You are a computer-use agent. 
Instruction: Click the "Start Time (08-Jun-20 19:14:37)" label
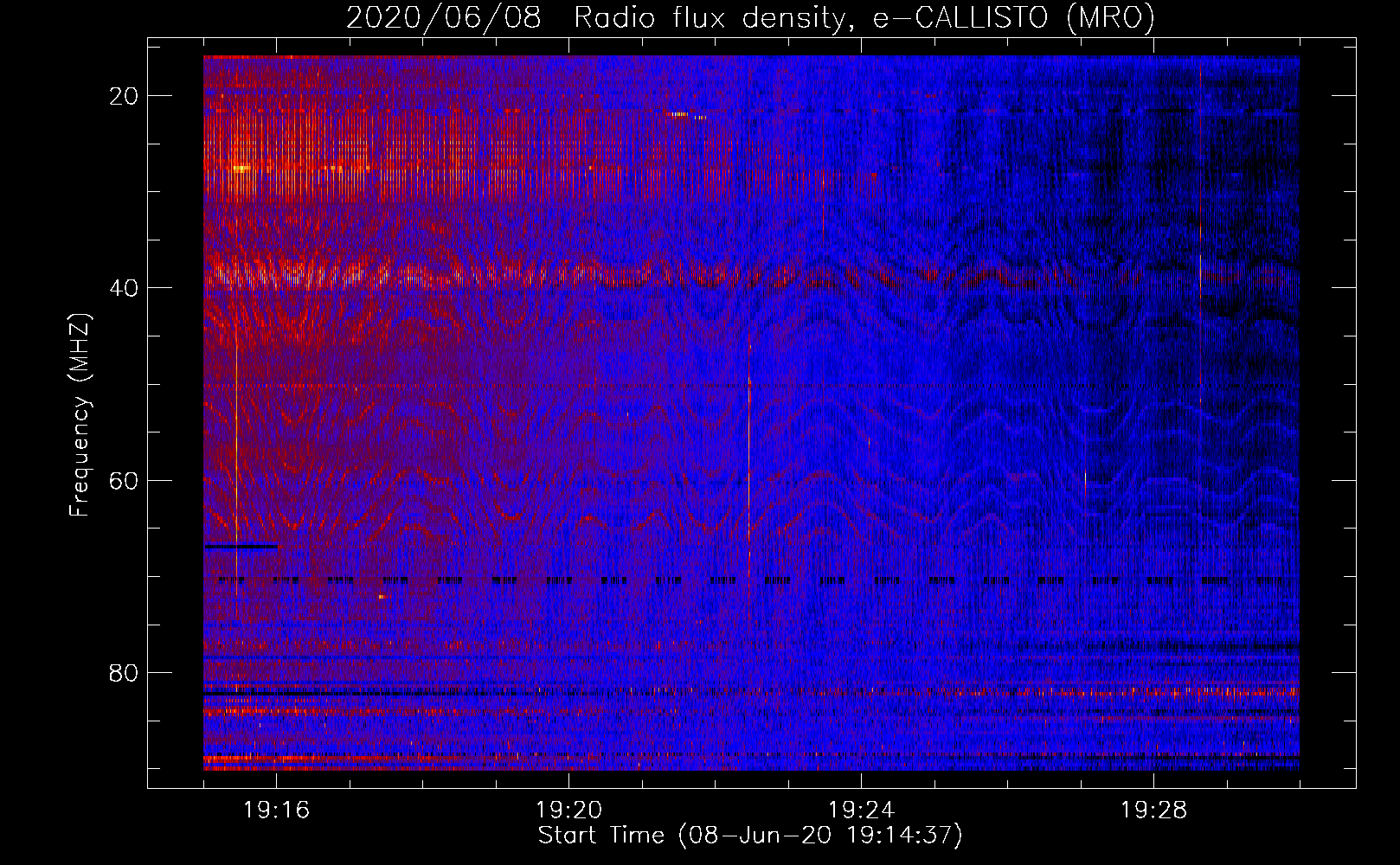click(750, 836)
